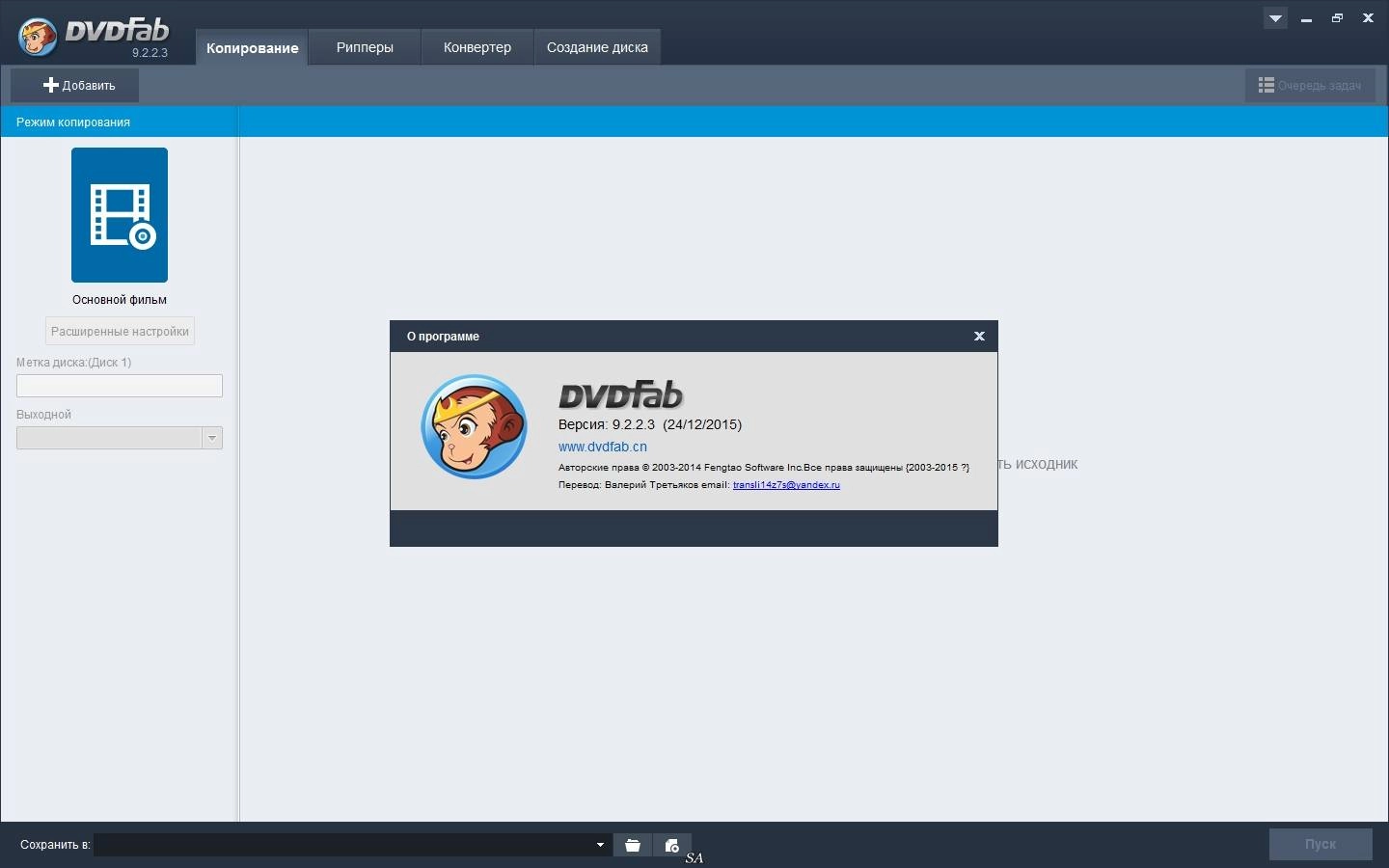The image size is (1389, 868).
Task: Click the Авторские права copyright line
Action: [x=764, y=468]
